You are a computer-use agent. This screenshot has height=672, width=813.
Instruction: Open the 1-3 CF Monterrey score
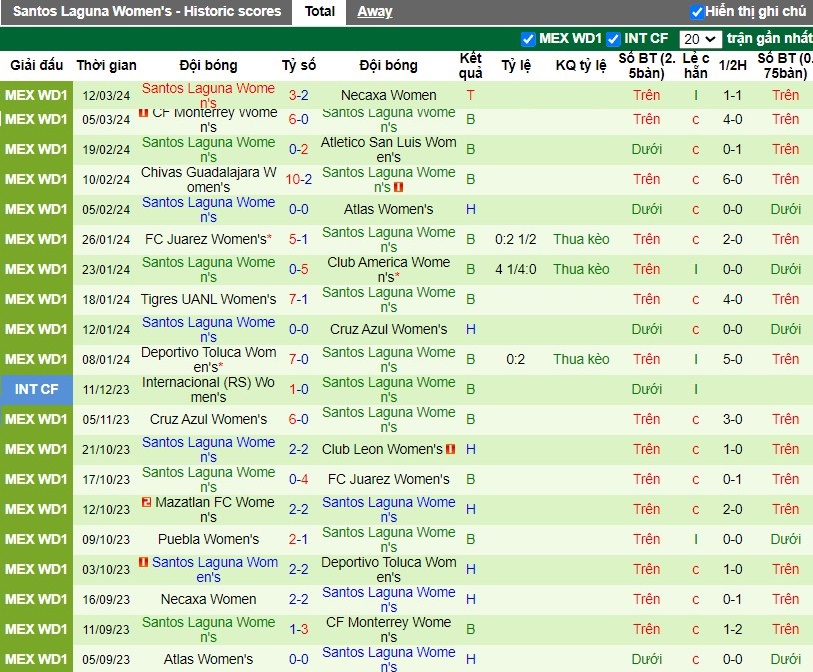[299, 629]
